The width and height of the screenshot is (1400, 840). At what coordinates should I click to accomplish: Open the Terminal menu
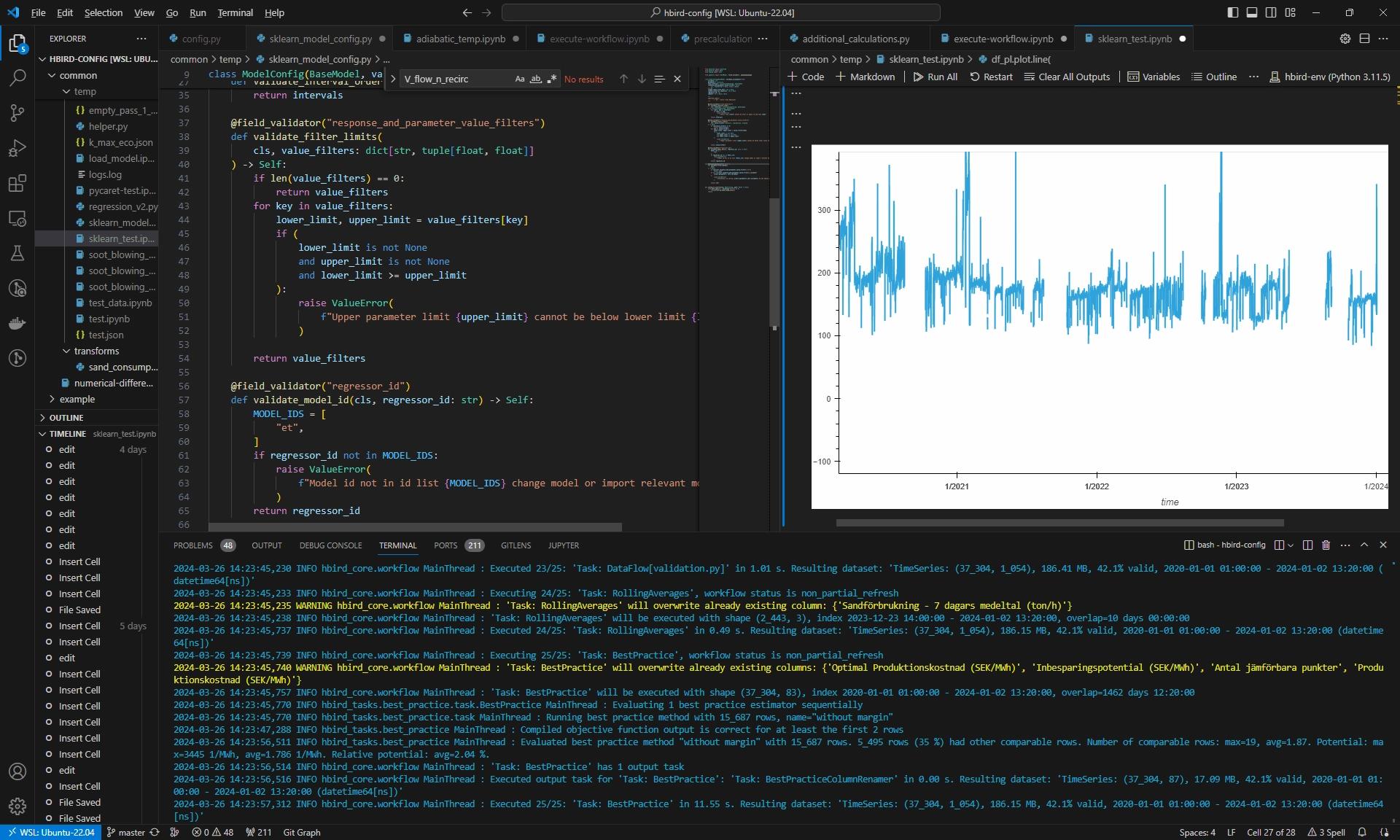(235, 12)
